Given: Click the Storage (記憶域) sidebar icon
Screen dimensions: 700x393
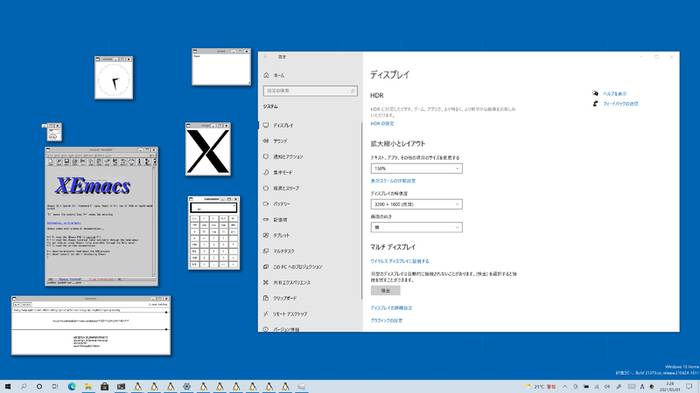Looking at the screenshot, I should [266, 220].
